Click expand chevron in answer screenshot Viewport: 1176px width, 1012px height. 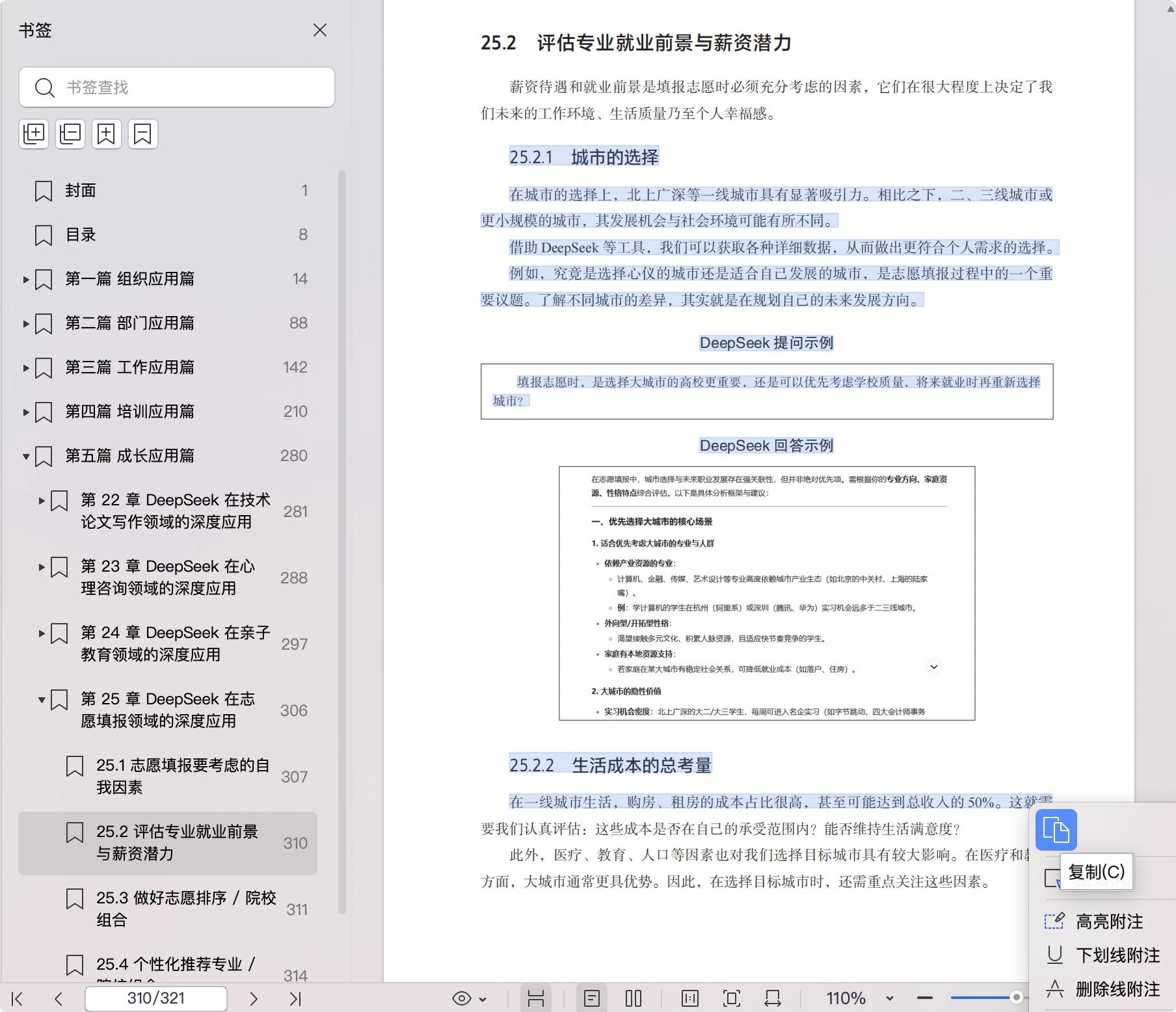point(934,667)
